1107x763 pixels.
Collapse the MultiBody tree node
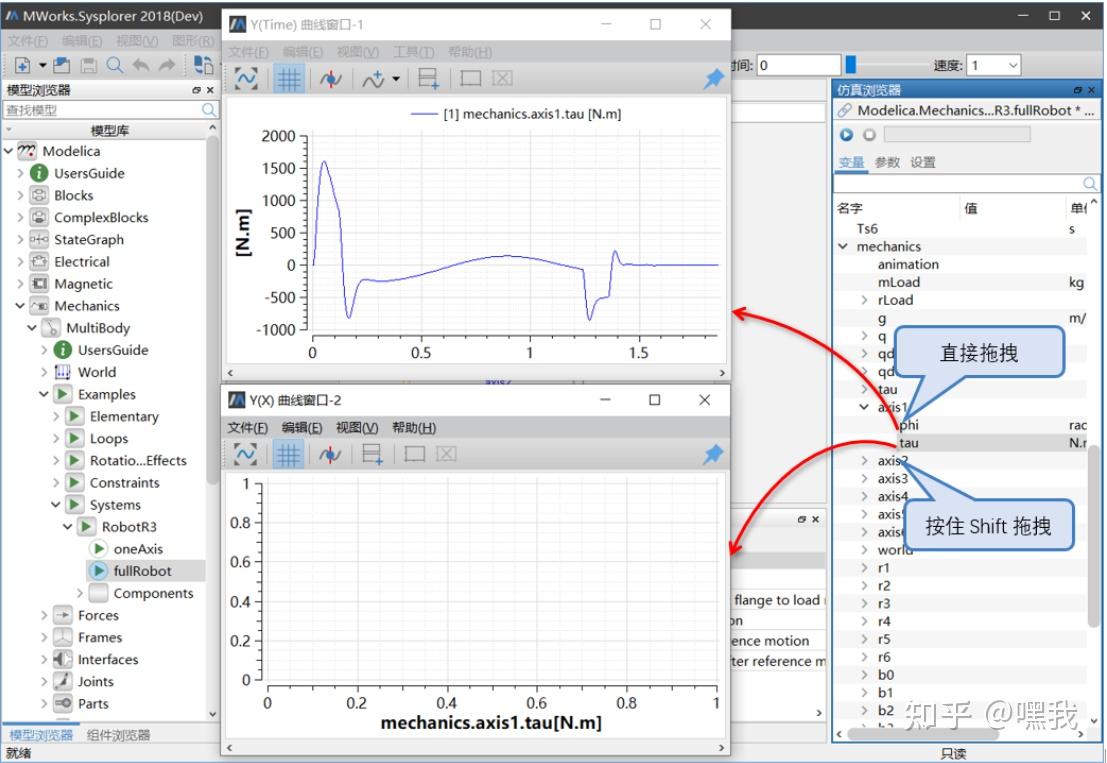32,328
